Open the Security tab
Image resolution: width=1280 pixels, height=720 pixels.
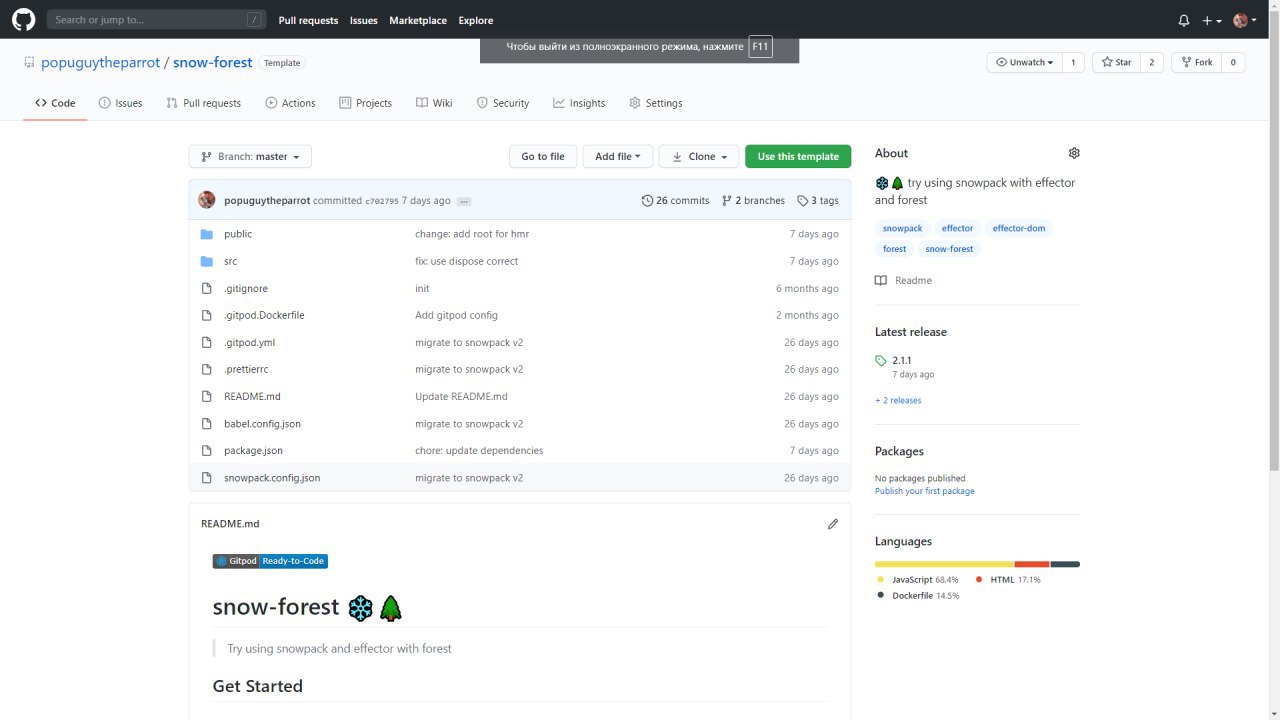tap(502, 103)
